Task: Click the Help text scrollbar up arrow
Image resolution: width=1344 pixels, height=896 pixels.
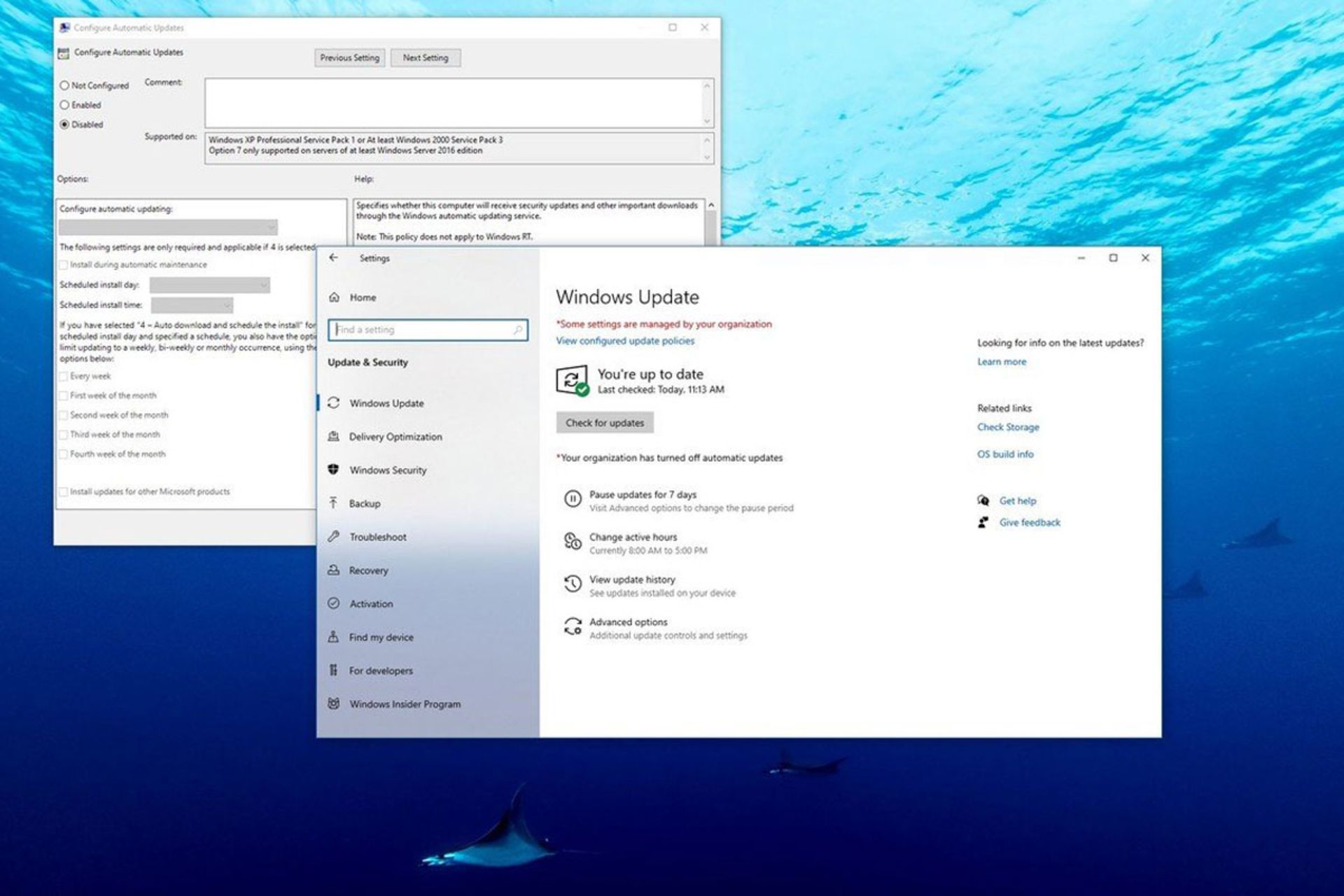Action: 711,206
